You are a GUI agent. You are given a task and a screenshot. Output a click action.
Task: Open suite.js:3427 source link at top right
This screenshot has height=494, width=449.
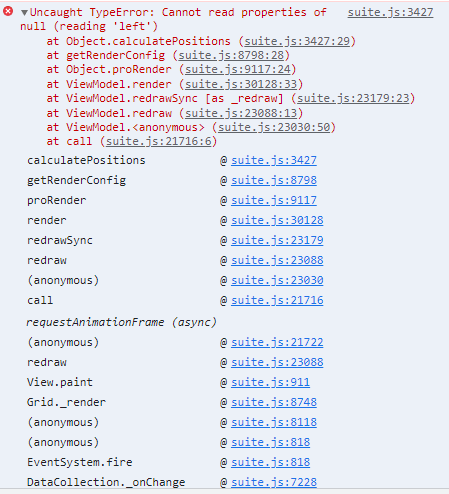pyautogui.click(x=390, y=13)
